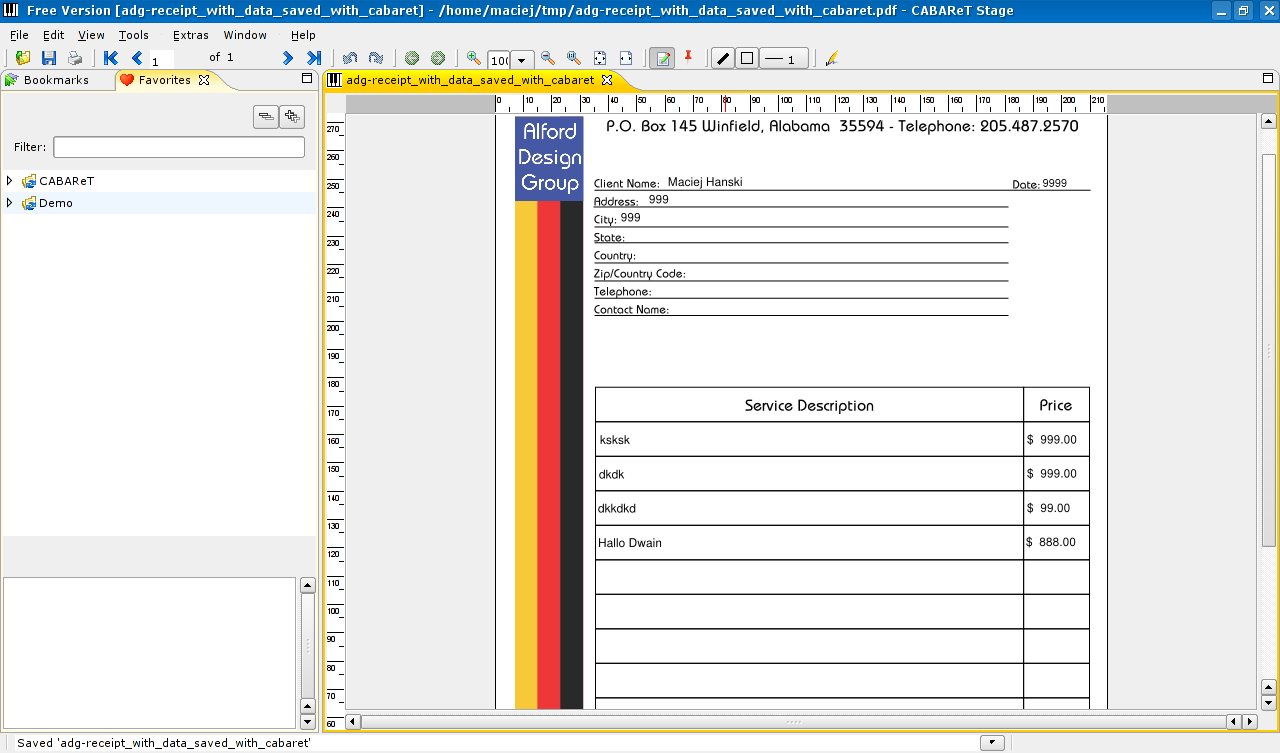Screen dimensions: 1280x753
Task: Click the document's vertical scrollbar thumb
Action: [1268, 350]
